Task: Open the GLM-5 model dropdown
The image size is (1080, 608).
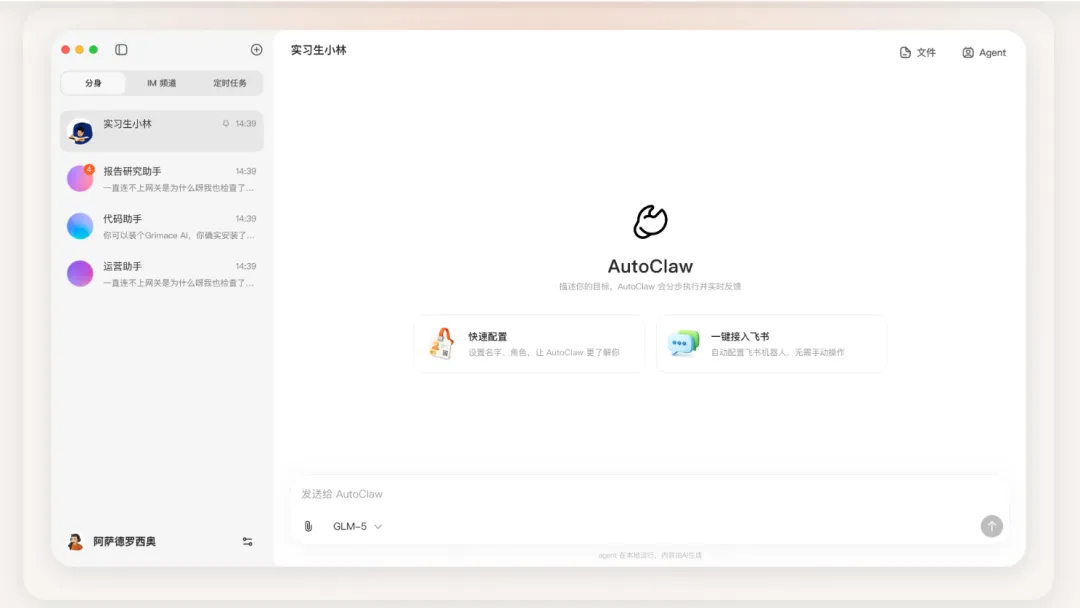Action: (357, 526)
